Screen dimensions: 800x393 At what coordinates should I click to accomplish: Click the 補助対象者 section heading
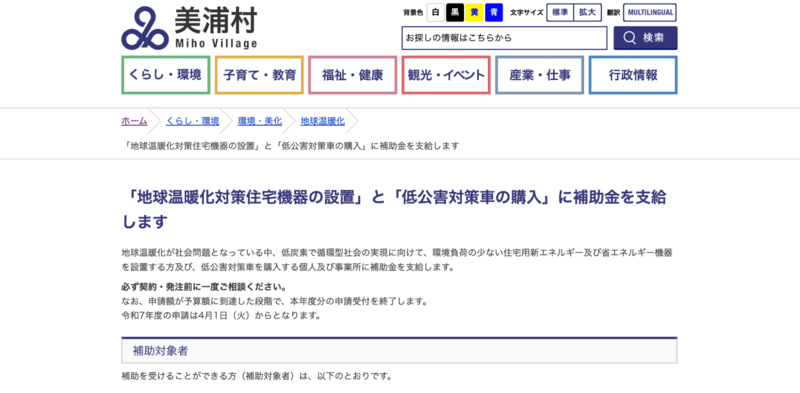click(399, 351)
